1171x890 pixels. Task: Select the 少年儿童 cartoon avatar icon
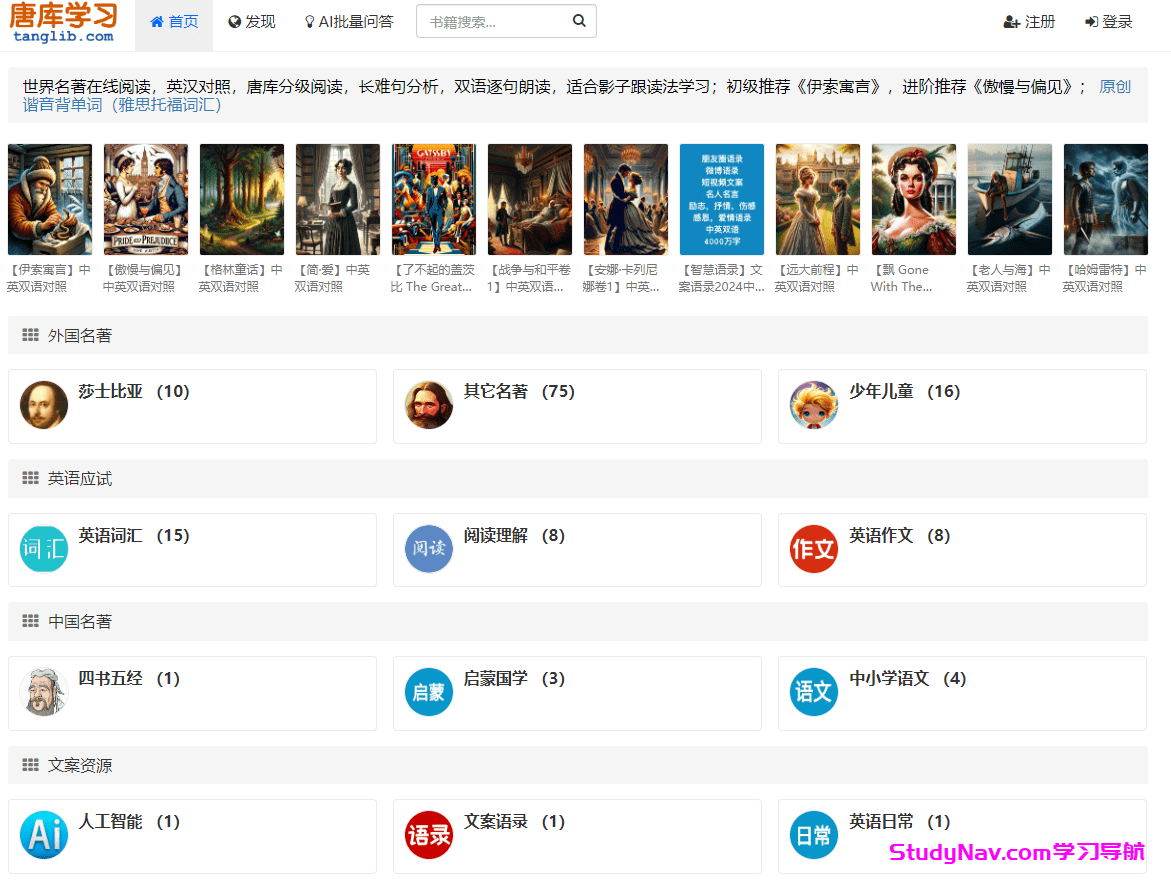(813, 405)
